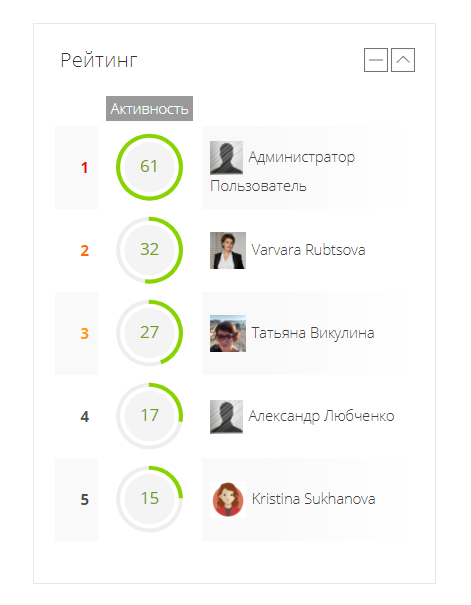Screen dimensions: 471x605
Task: Click Kristina Sukhanova's cartoon avatar
Action: point(228,499)
